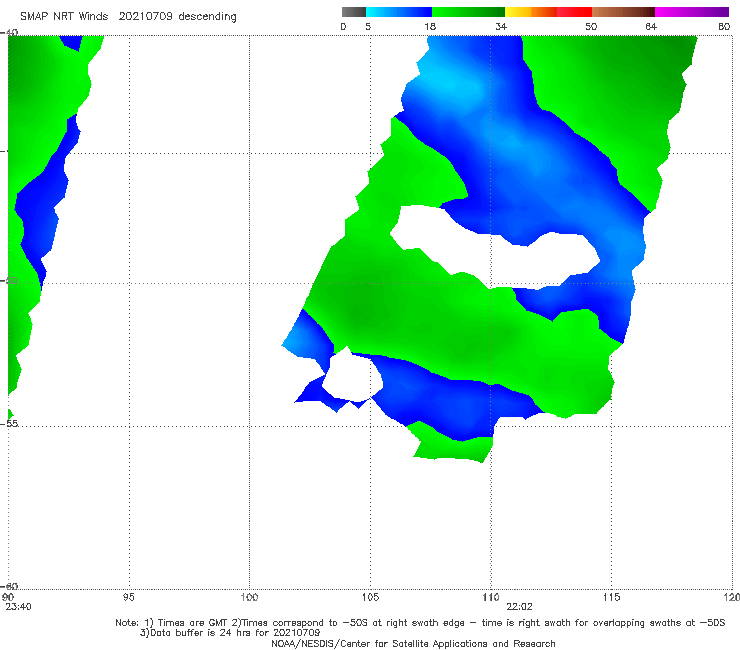Click the latitude axis label '-55'
The height and width of the screenshot is (650, 740).
point(9,424)
